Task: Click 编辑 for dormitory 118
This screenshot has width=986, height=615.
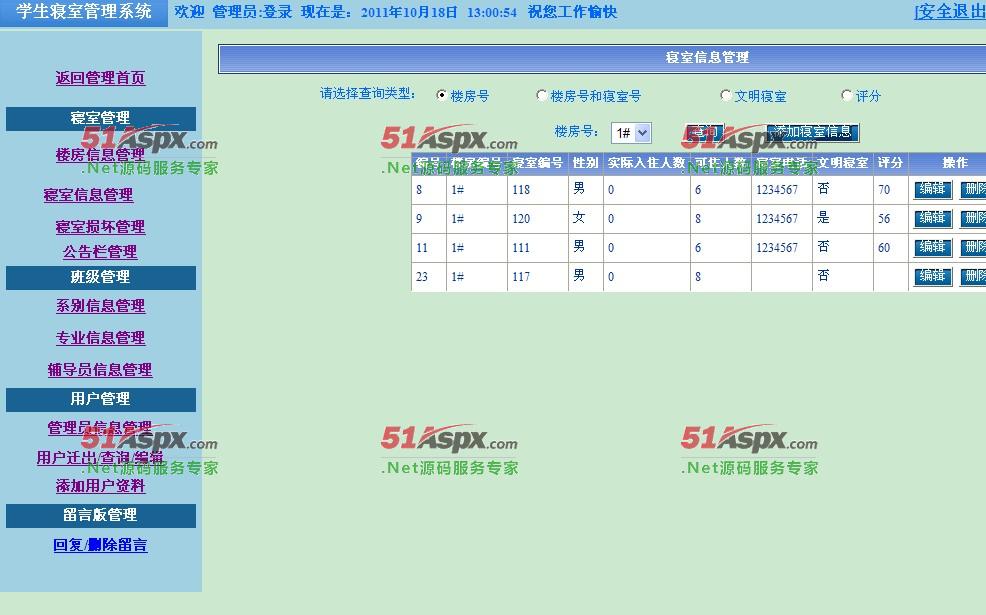Action: tap(932, 189)
